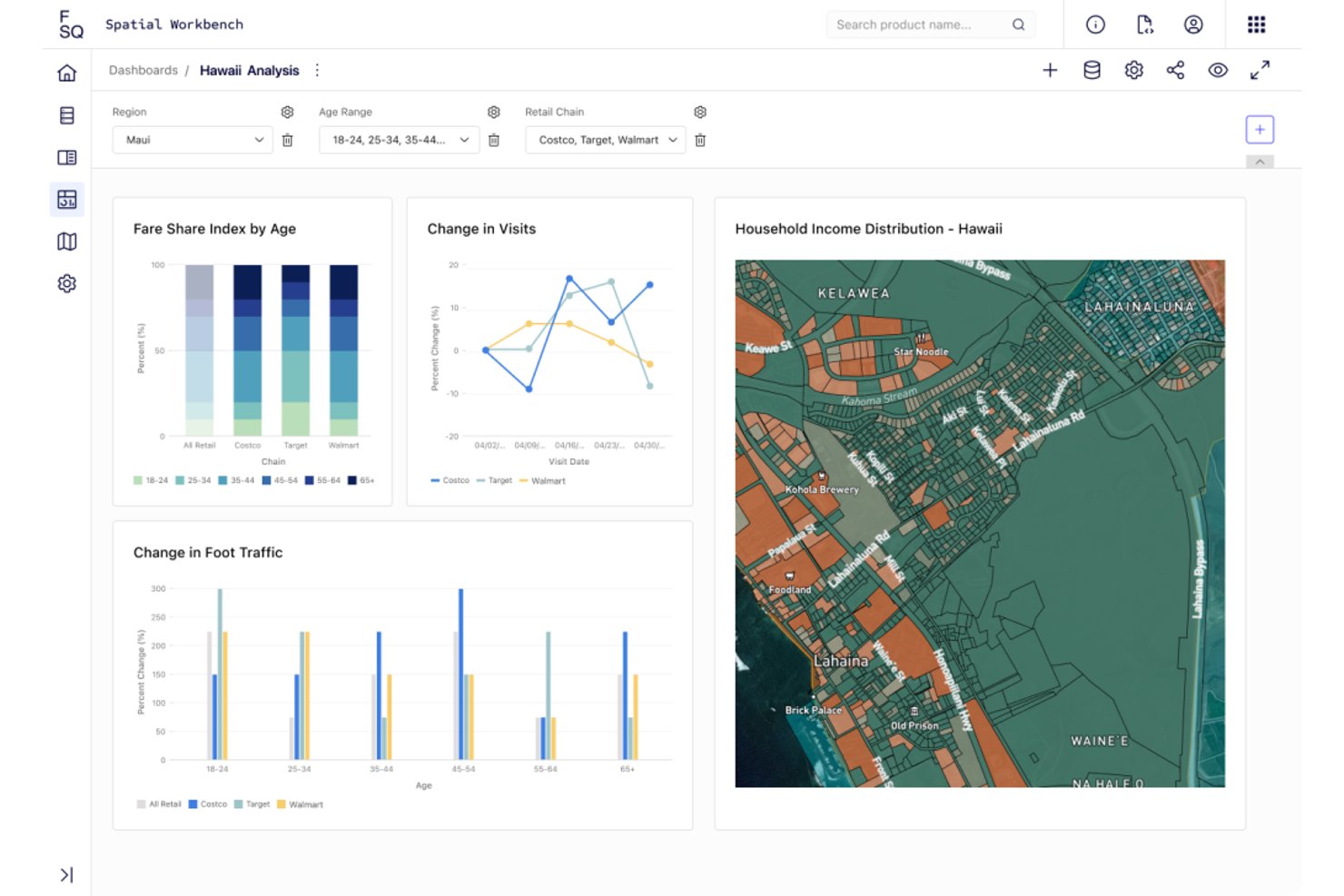Open the Age Range dropdown
1344x896 pixels.
pyautogui.click(x=399, y=140)
